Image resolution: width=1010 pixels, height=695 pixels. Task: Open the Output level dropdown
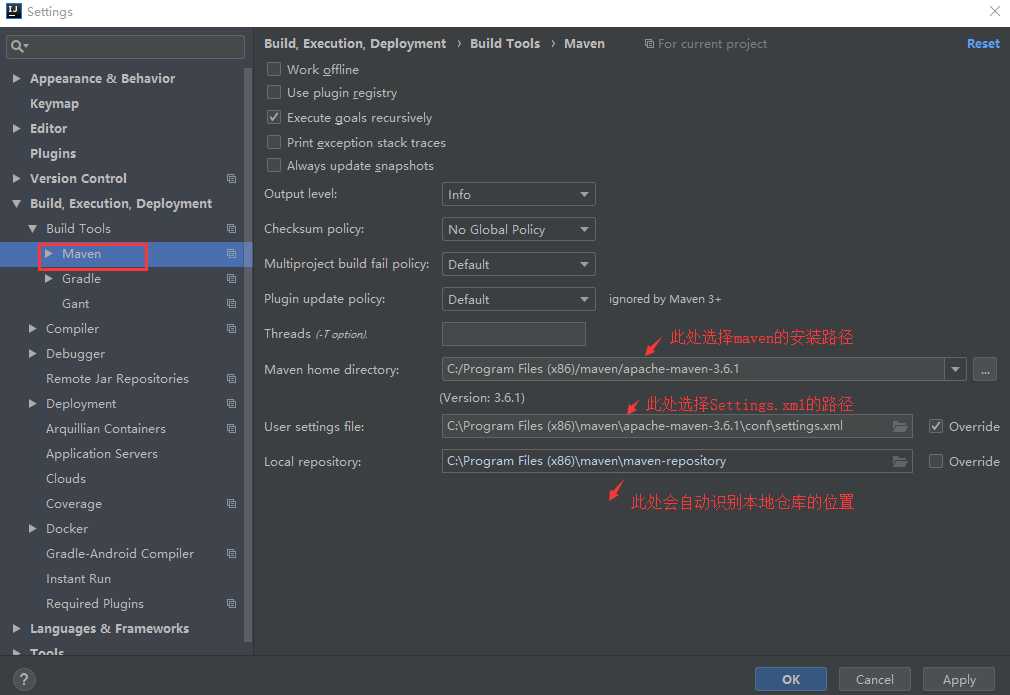coord(519,194)
